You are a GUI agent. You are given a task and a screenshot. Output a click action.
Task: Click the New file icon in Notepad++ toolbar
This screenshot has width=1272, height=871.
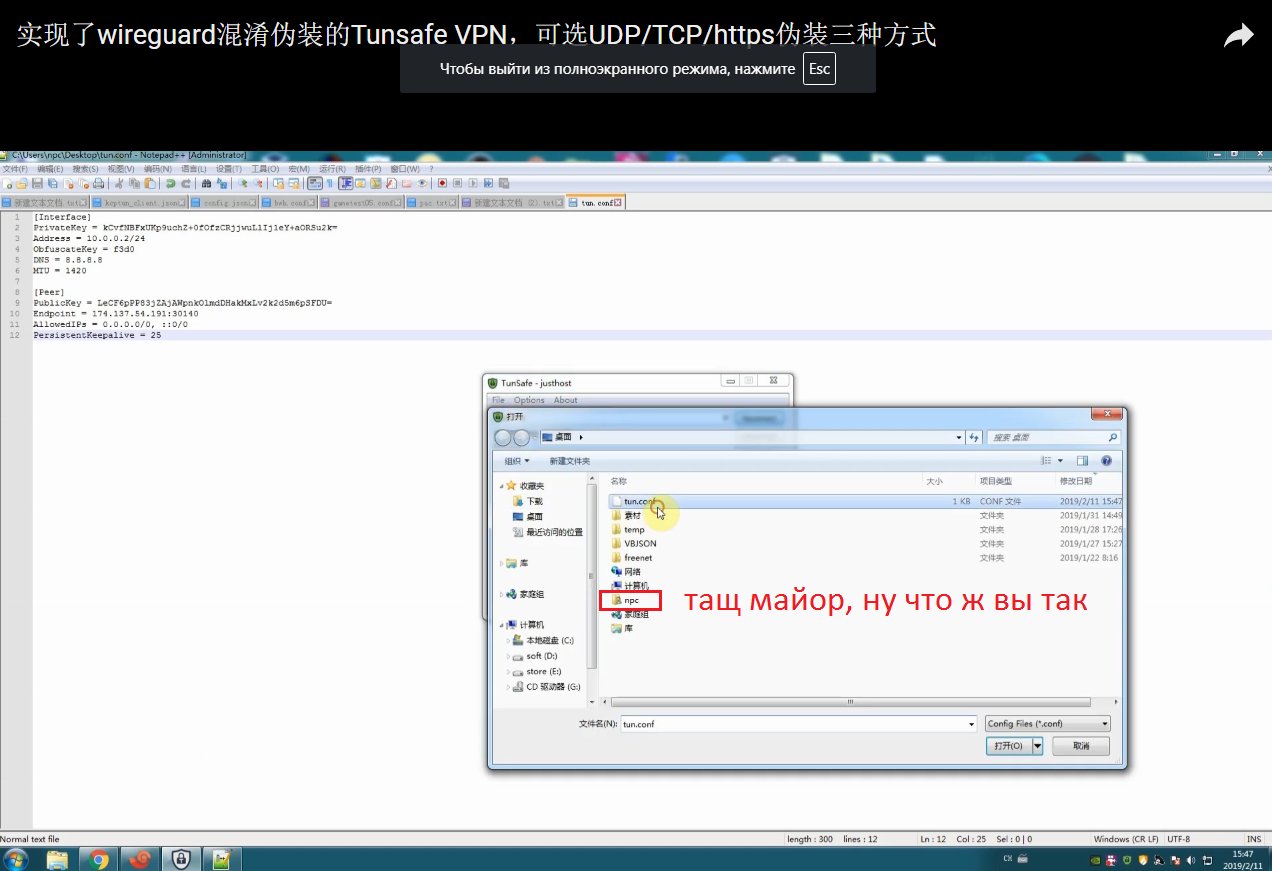coord(8,184)
